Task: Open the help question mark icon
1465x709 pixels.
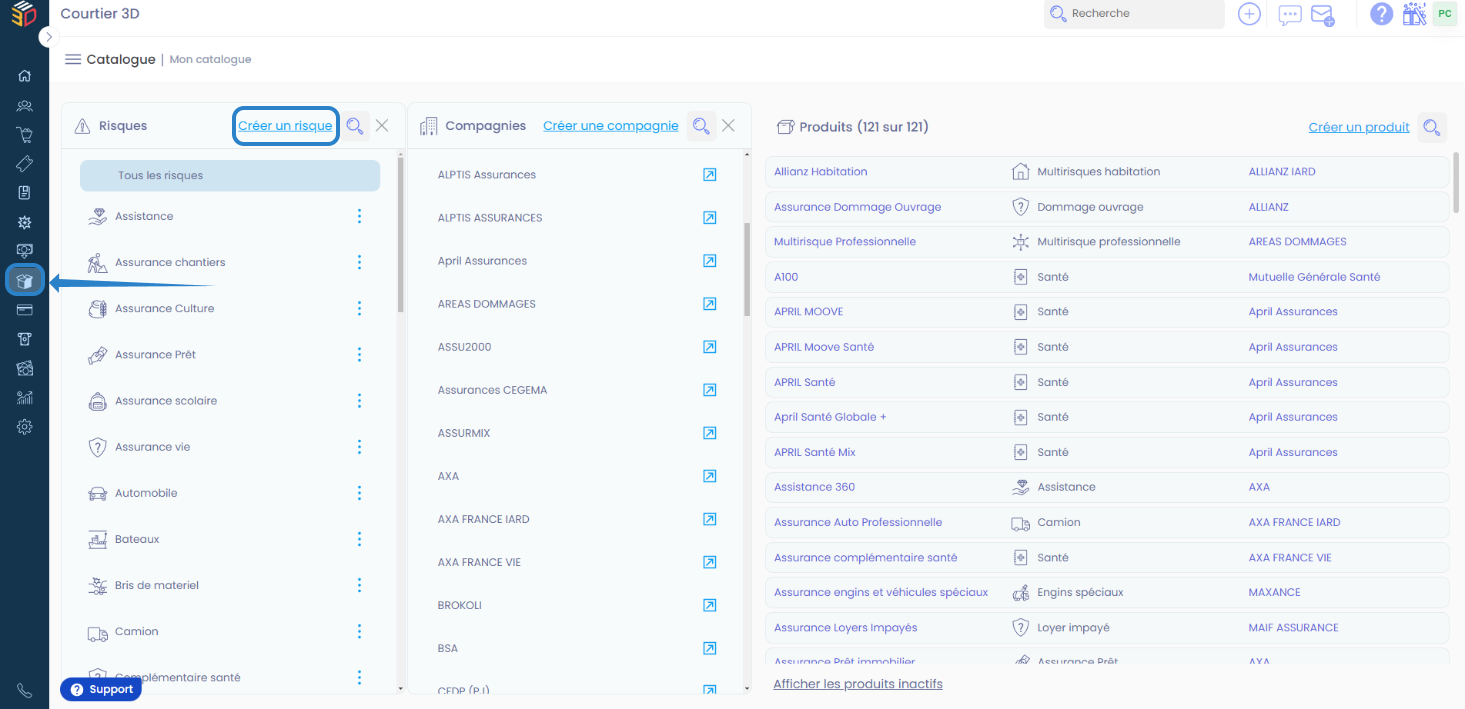Action: 1381,14
